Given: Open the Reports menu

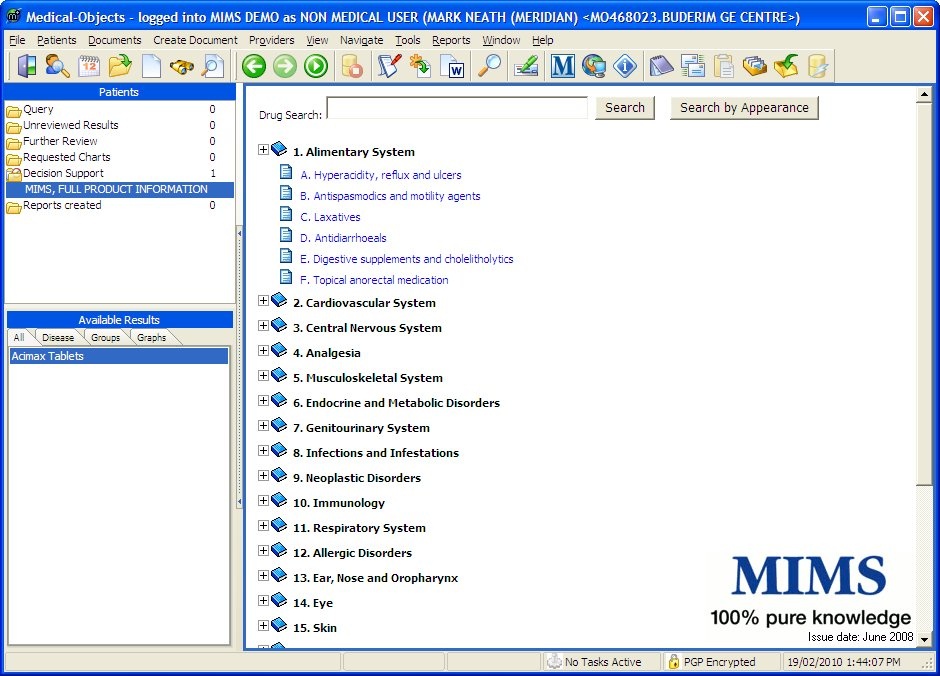Looking at the screenshot, I should point(451,40).
